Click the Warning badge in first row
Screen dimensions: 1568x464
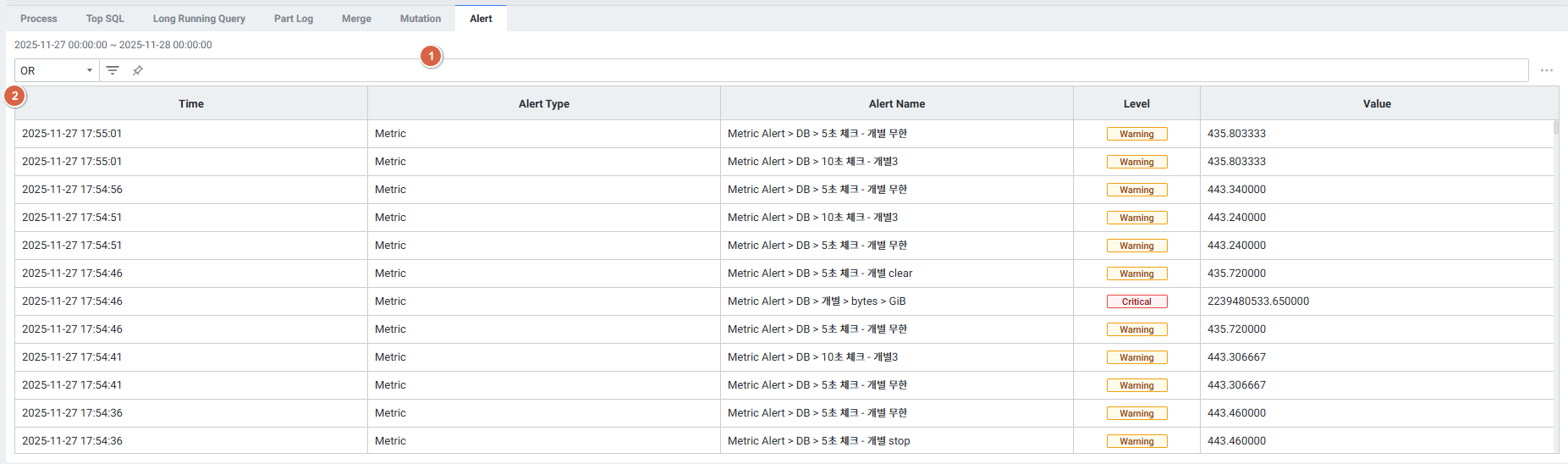coord(1136,134)
